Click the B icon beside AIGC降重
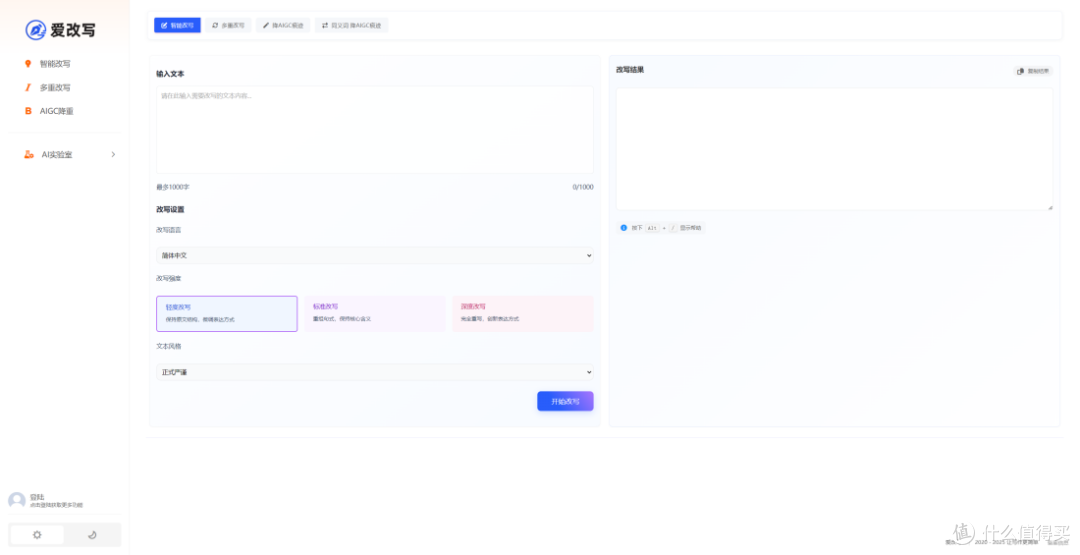Viewport: 1080px width, 555px height. (x=28, y=111)
